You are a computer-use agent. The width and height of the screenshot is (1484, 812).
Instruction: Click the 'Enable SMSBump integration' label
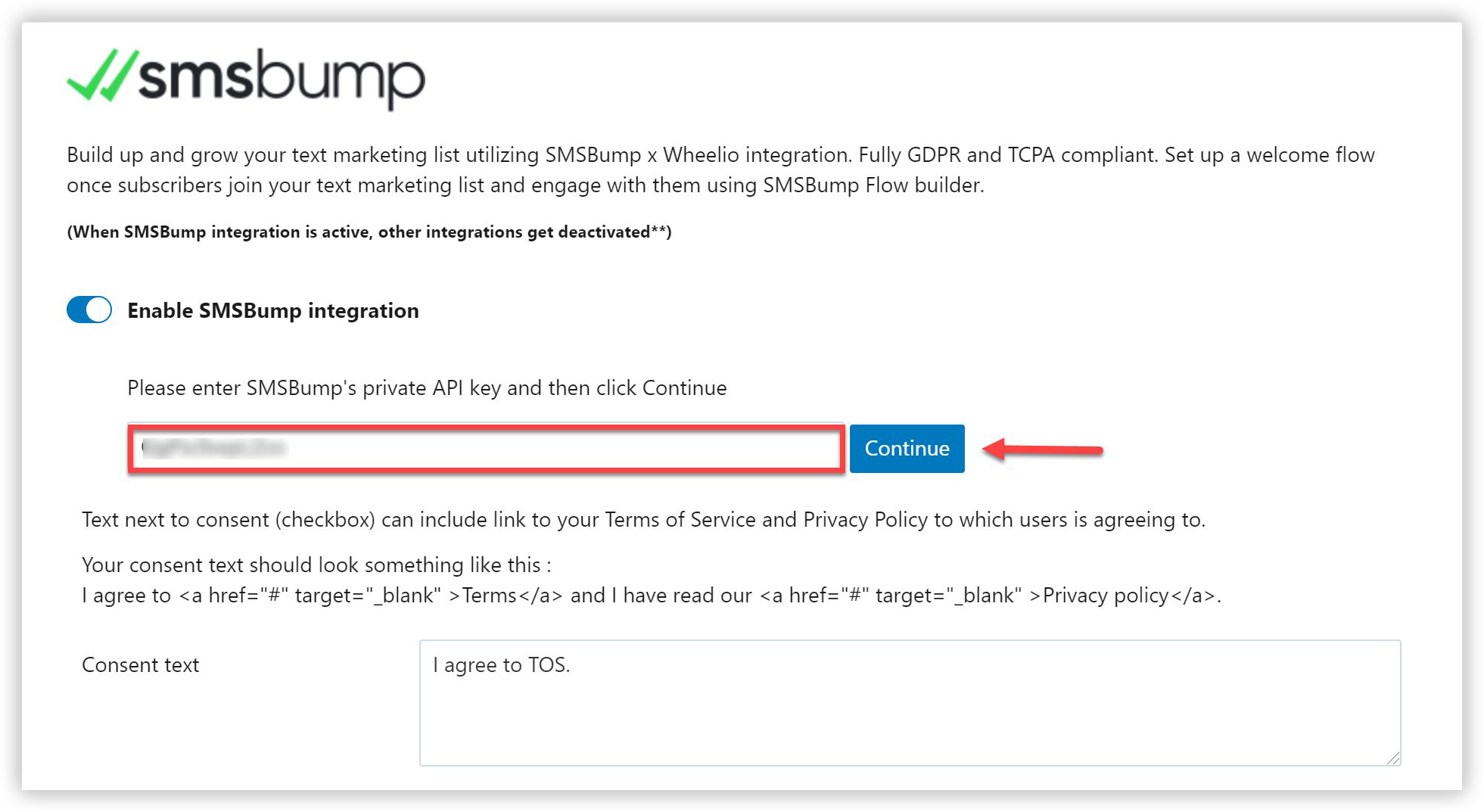click(x=272, y=310)
